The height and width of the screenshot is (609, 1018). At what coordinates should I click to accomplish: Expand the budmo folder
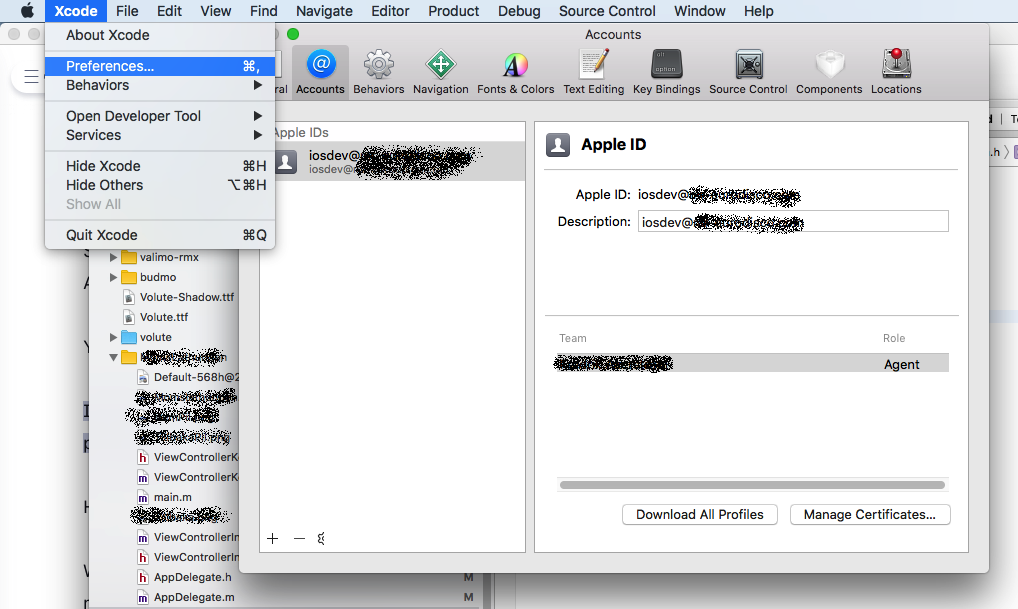(x=113, y=277)
